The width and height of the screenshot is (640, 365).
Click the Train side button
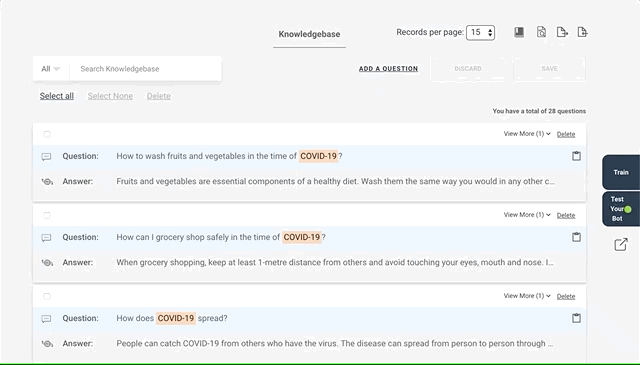621,172
